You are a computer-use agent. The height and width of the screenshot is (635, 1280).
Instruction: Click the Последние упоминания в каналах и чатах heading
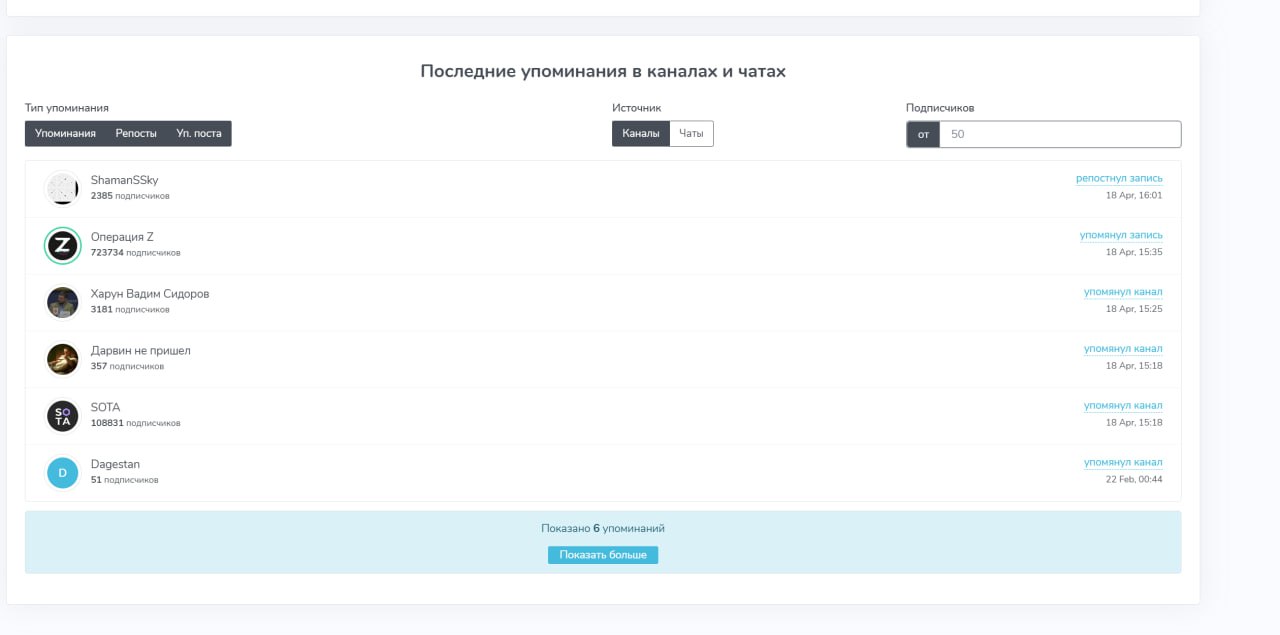pos(603,72)
